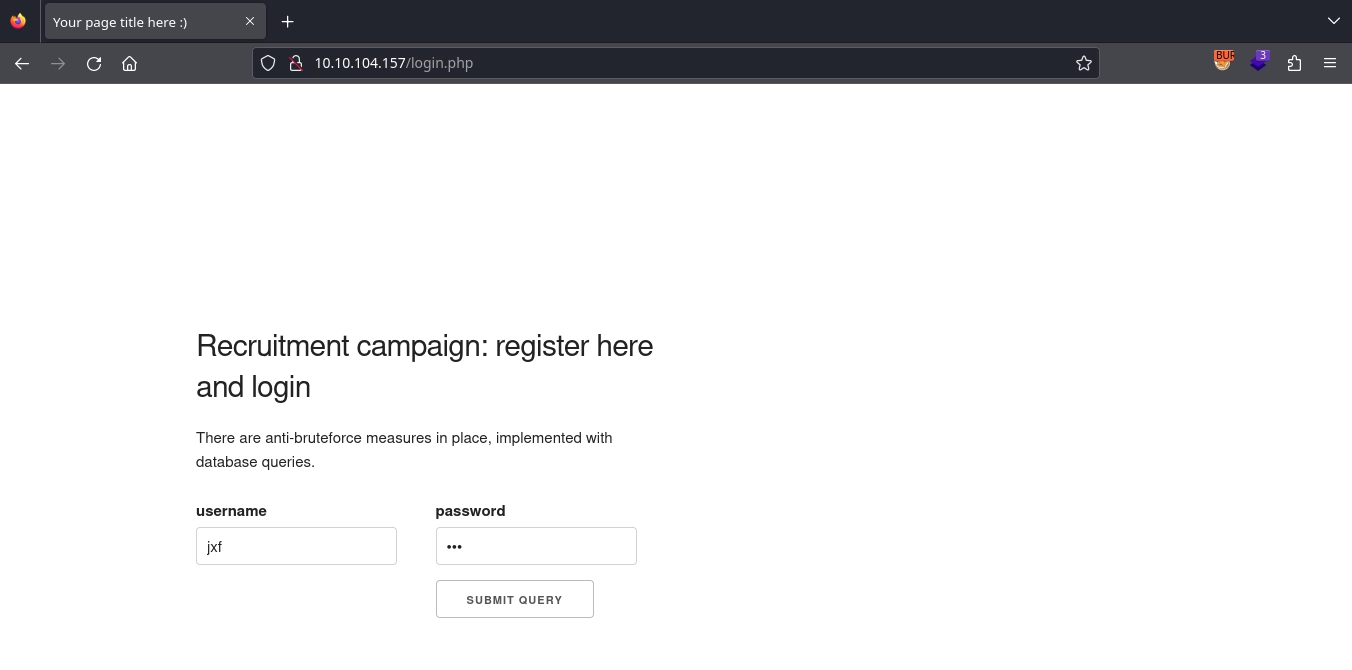Go back to previous page
Screen dimensions: 1352x670
click(22, 63)
